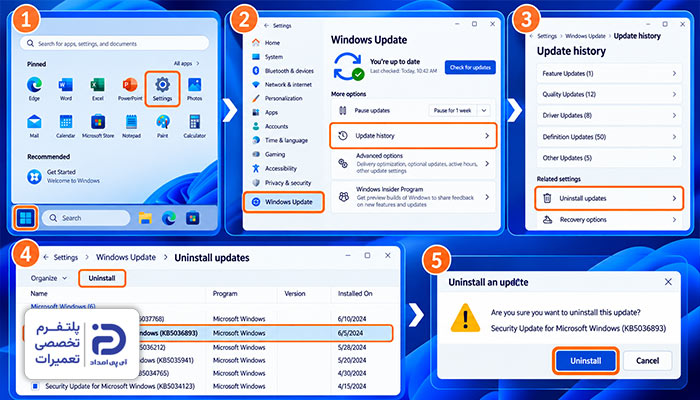This screenshot has height=400, width=700.
Task: Expand Quality Updates (12)
Action: click(609, 94)
